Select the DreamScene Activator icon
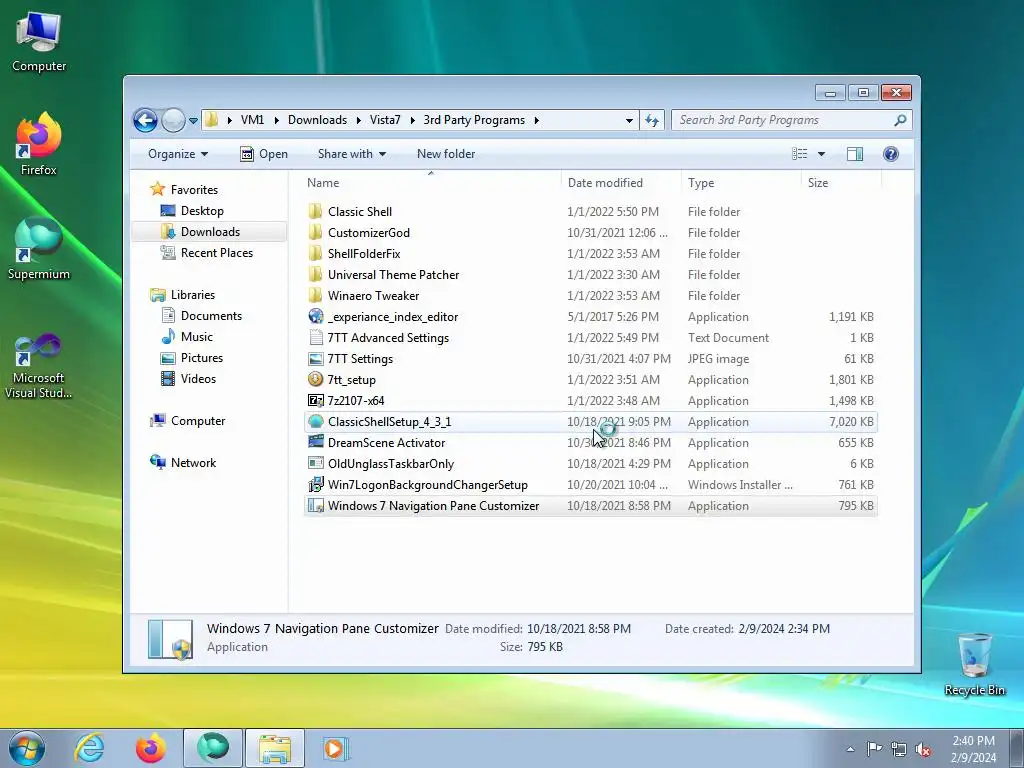 click(x=315, y=442)
